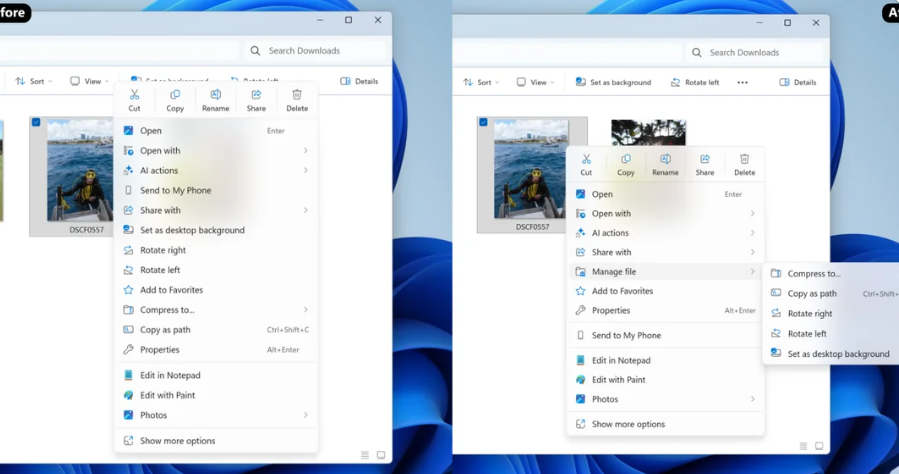Click Copy icon in left window context menu
The image size is (899, 474).
click(x=175, y=95)
